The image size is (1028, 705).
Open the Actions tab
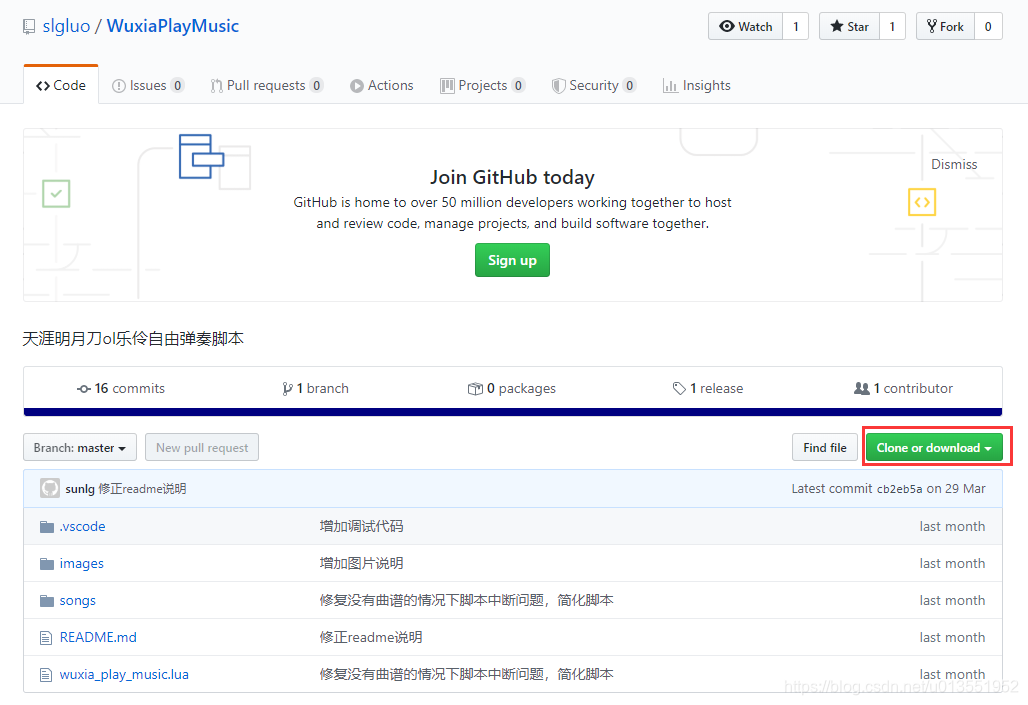pos(382,85)
